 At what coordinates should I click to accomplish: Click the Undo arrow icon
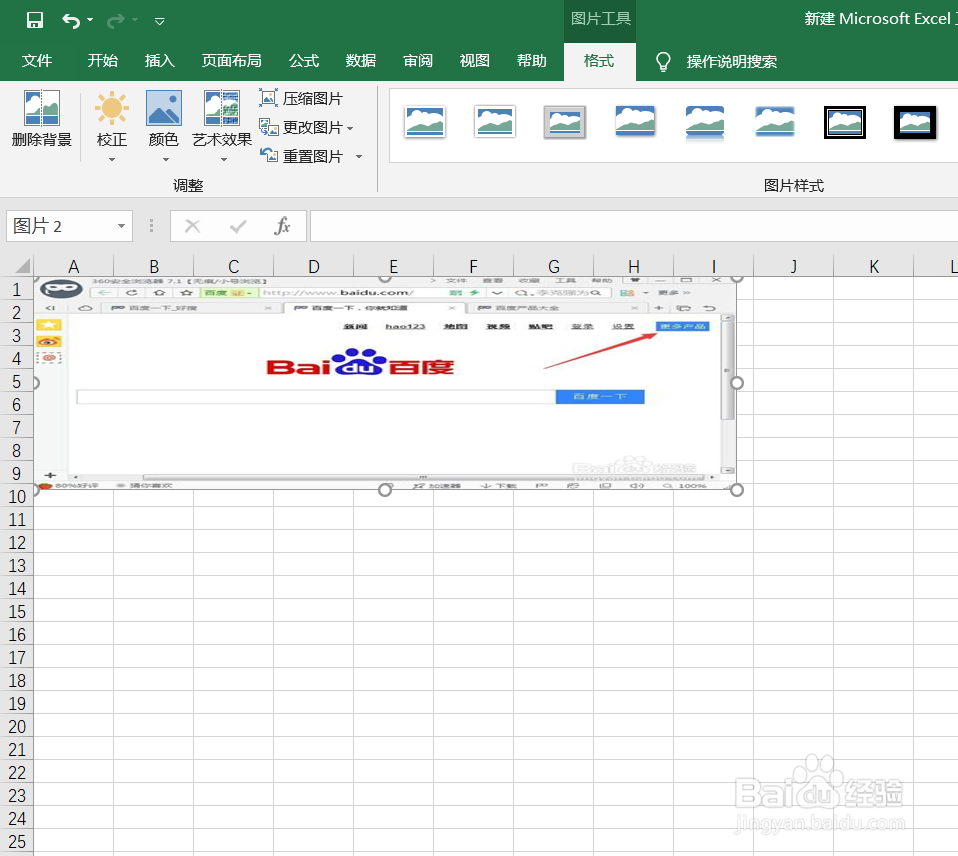click(71, 21)
